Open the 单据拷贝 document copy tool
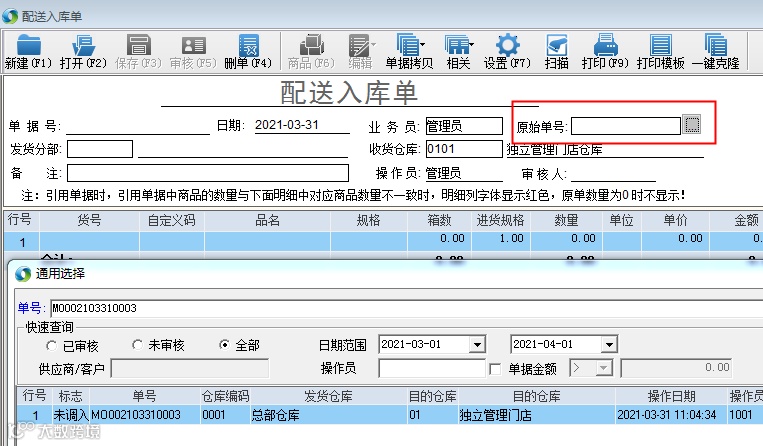The image size is (763, 446). point(409,52)
